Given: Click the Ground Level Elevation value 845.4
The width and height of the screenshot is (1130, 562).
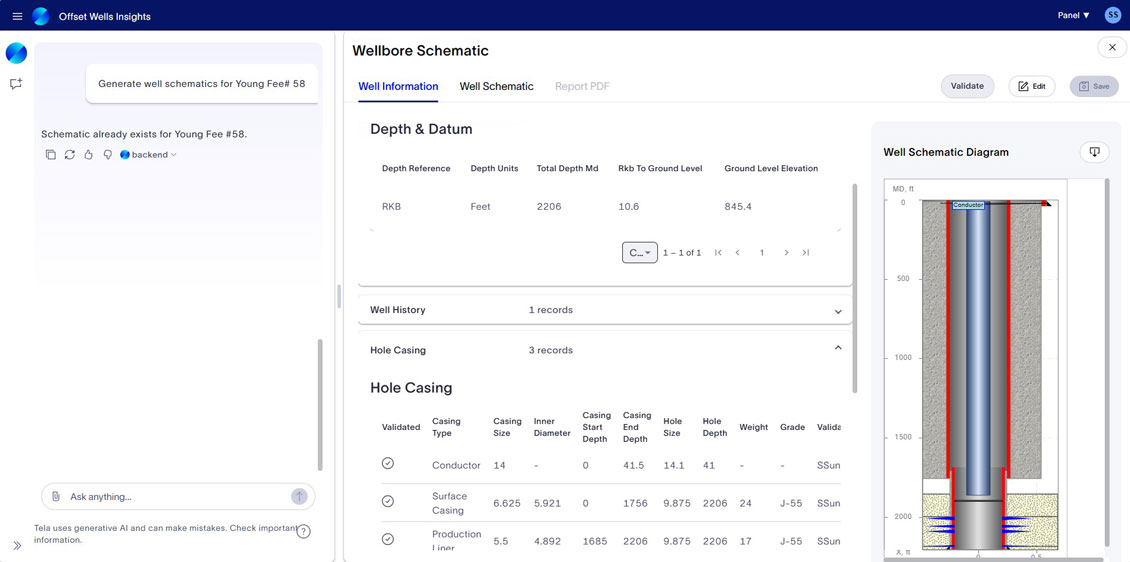Looking at the screenshot, I should [738, 207].
